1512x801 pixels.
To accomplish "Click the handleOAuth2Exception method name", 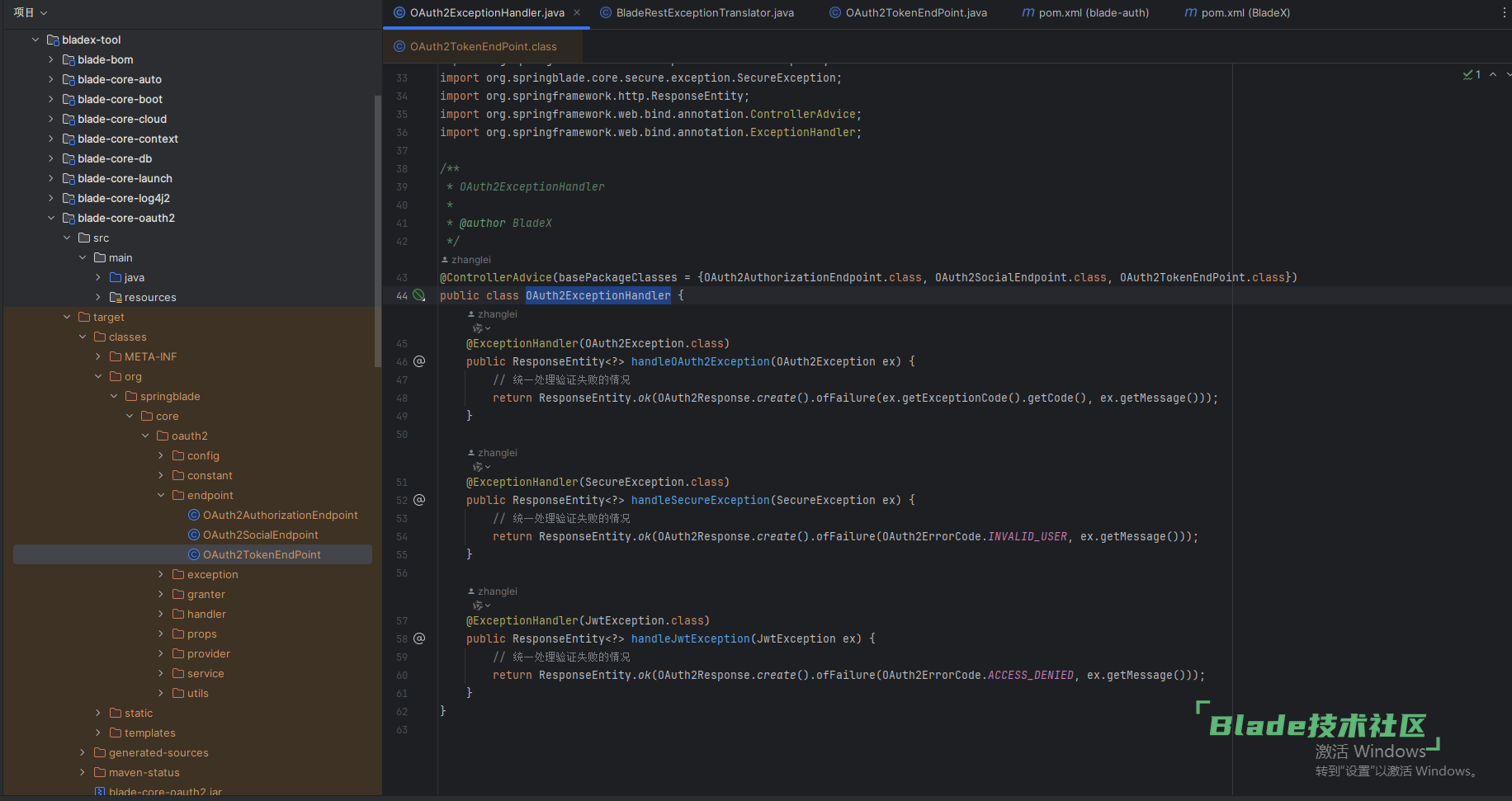I will (700, 361).
